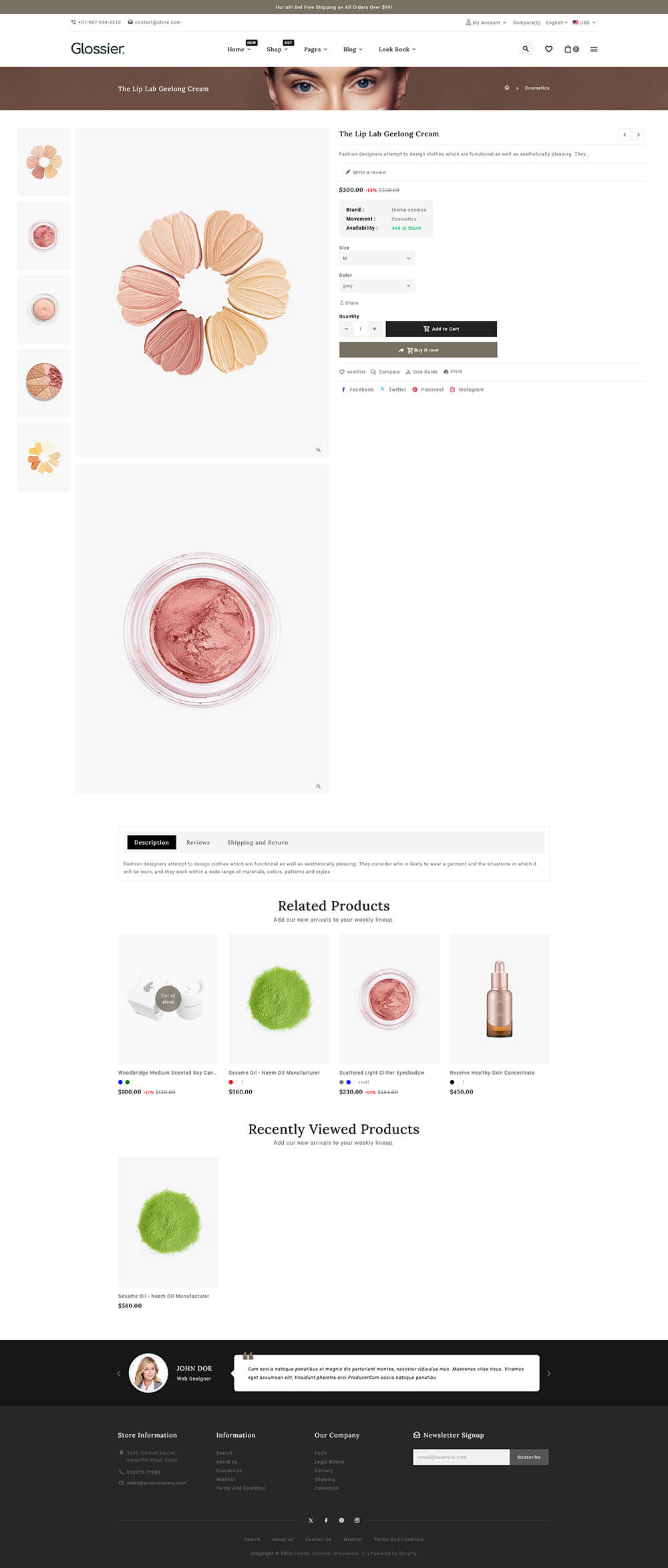Image resolution: width=668 pixels, height=1568 pixels.
Task: Expand the USD currency selector
Action: tap(584, 22)
